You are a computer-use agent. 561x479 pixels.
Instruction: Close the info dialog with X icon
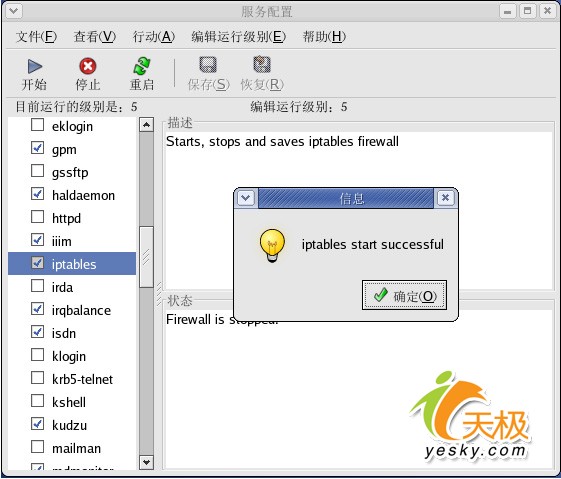445,198
